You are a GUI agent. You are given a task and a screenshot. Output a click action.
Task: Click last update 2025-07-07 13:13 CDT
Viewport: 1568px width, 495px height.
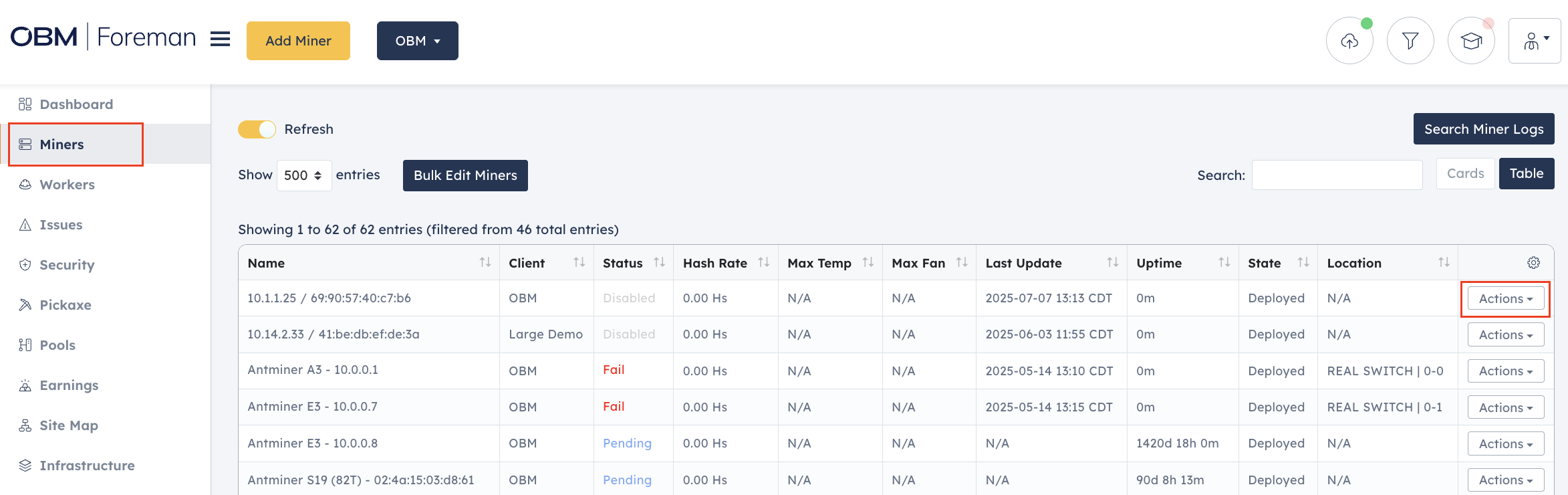tap(1049, 298)
